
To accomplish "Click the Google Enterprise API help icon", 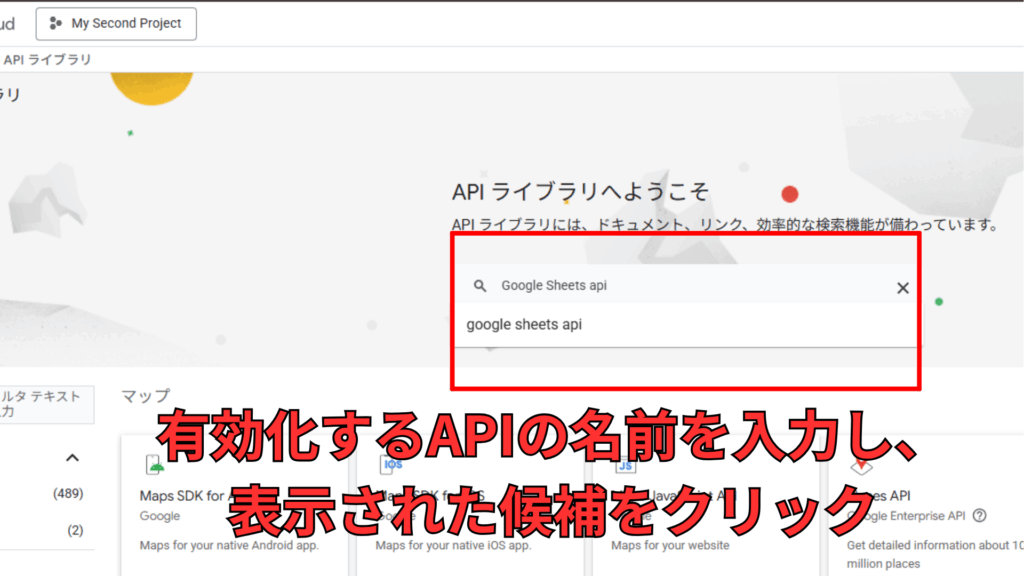I will point(980,515).
